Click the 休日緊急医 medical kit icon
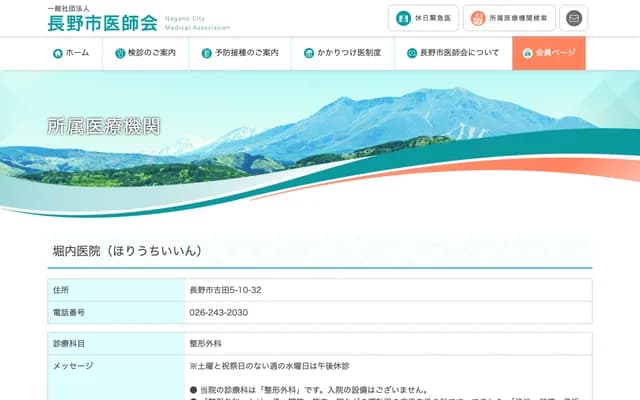The height and width of the screenshot is (400, 640). [x=402, y=18]
